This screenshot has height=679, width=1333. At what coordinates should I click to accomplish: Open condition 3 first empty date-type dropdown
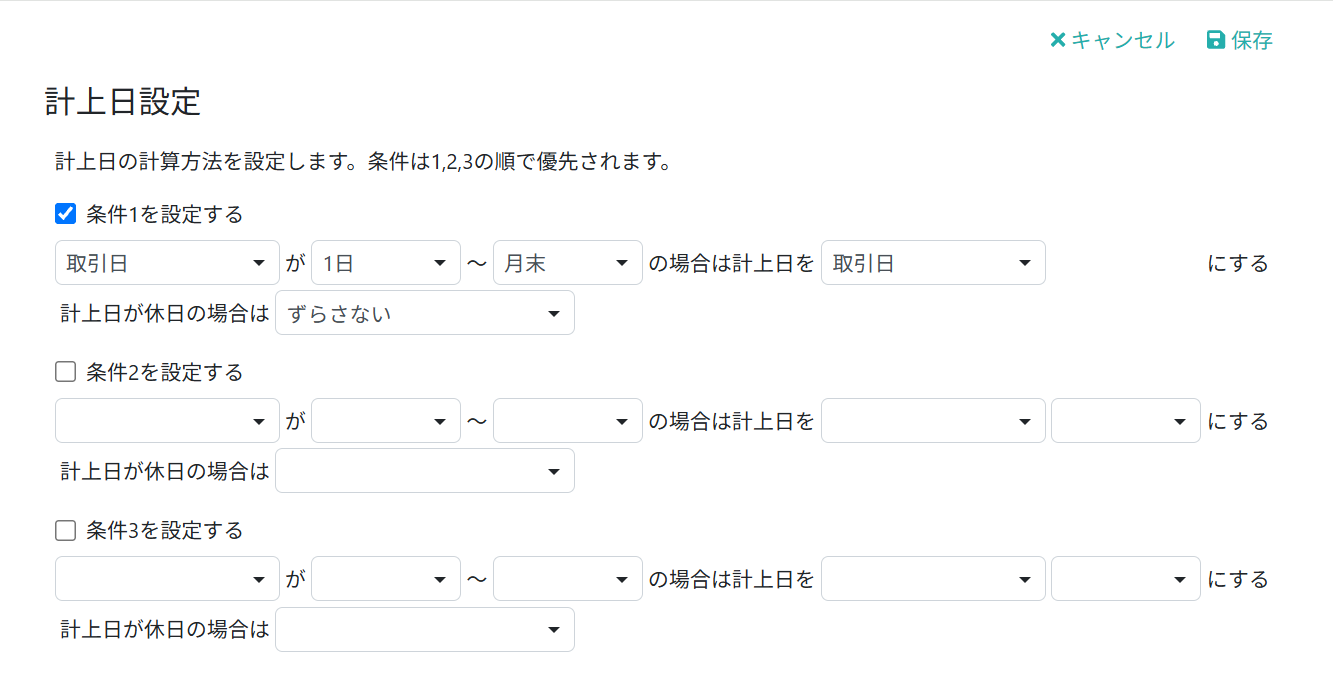(x=167, y=579)
